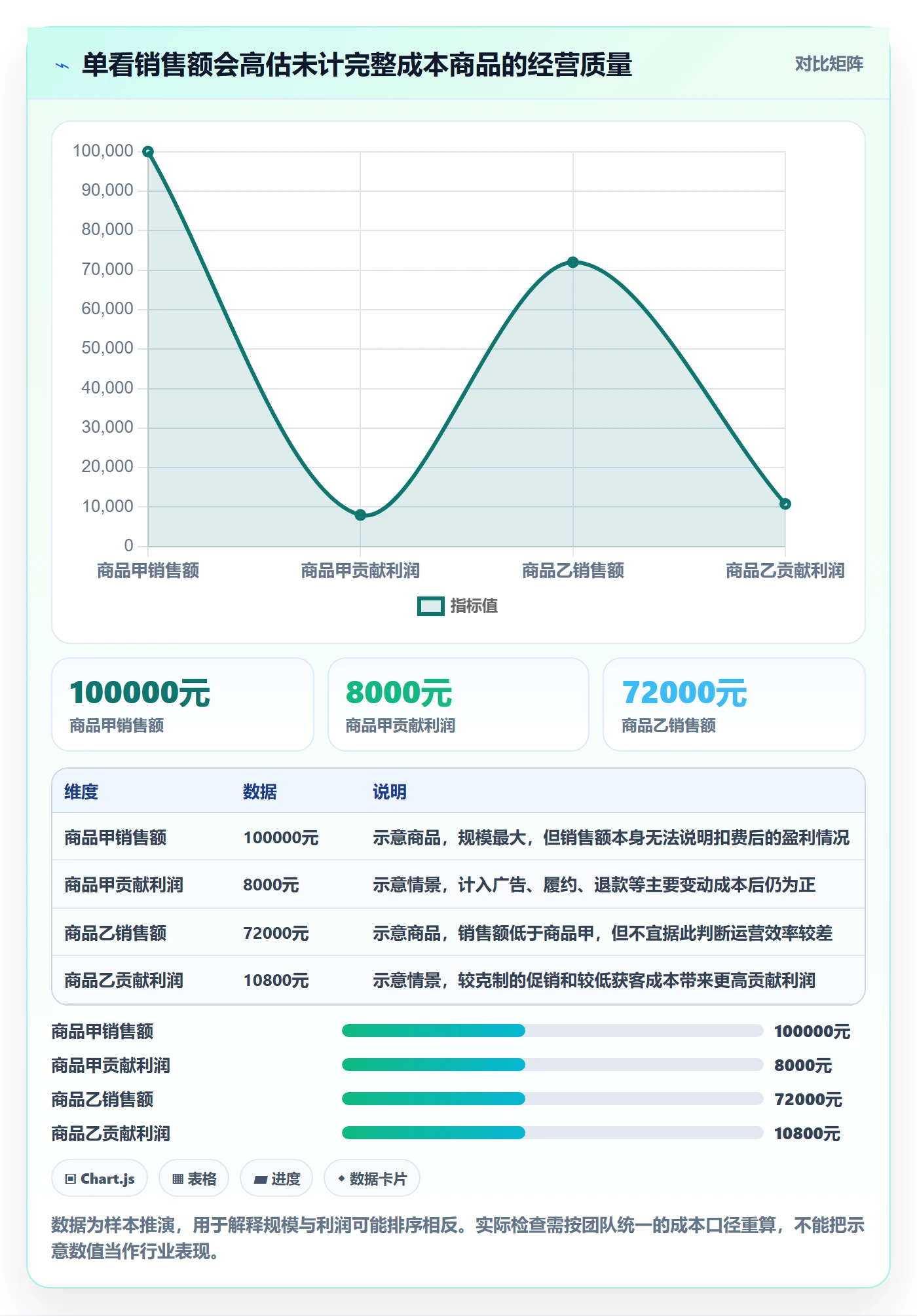Click the 维度 column header
The width and height of the screenshot is (917, 1316).
[x=81, y=792]
